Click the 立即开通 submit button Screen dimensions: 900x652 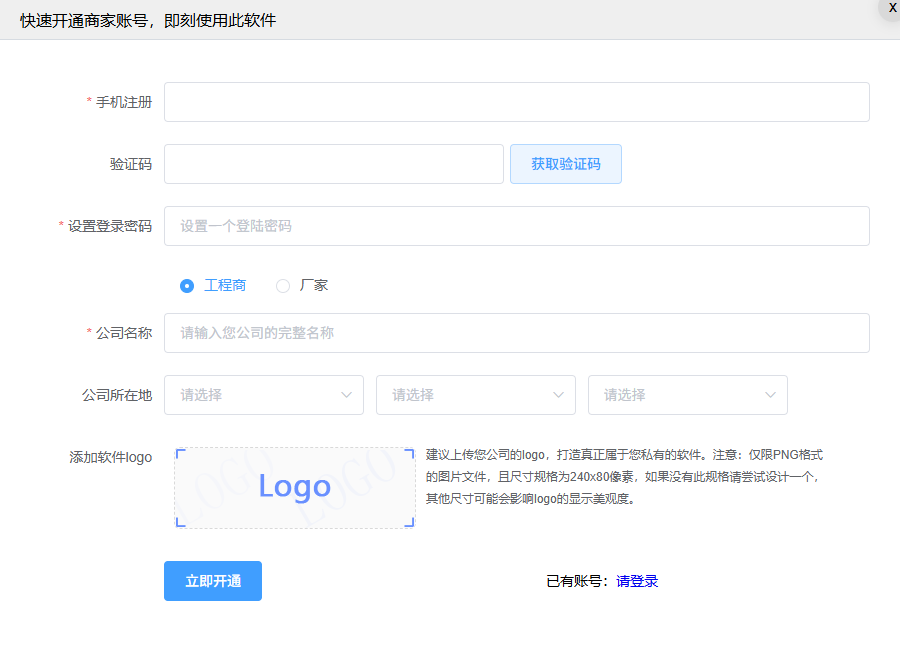[213, 581]
